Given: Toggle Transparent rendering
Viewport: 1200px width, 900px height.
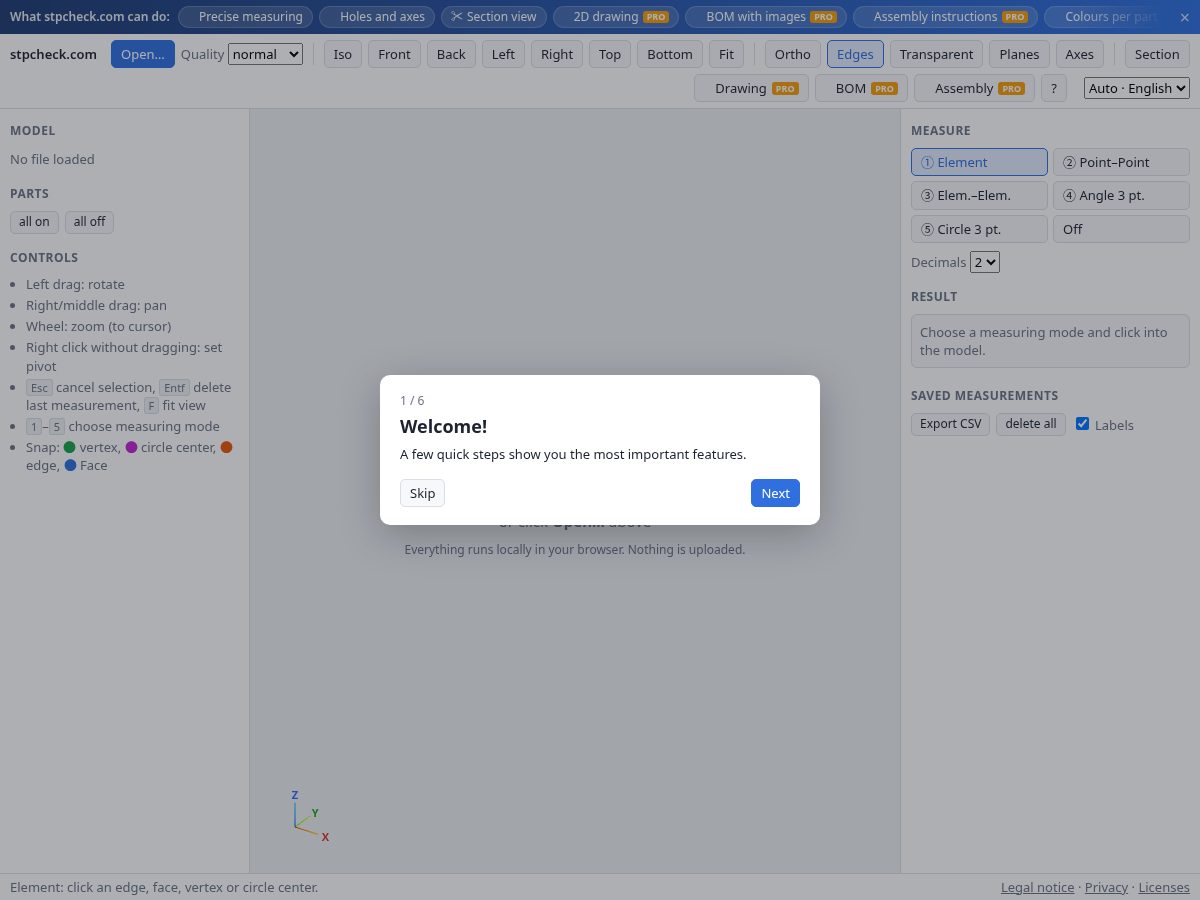Looking at the screenshot, I should coord(936,54).
